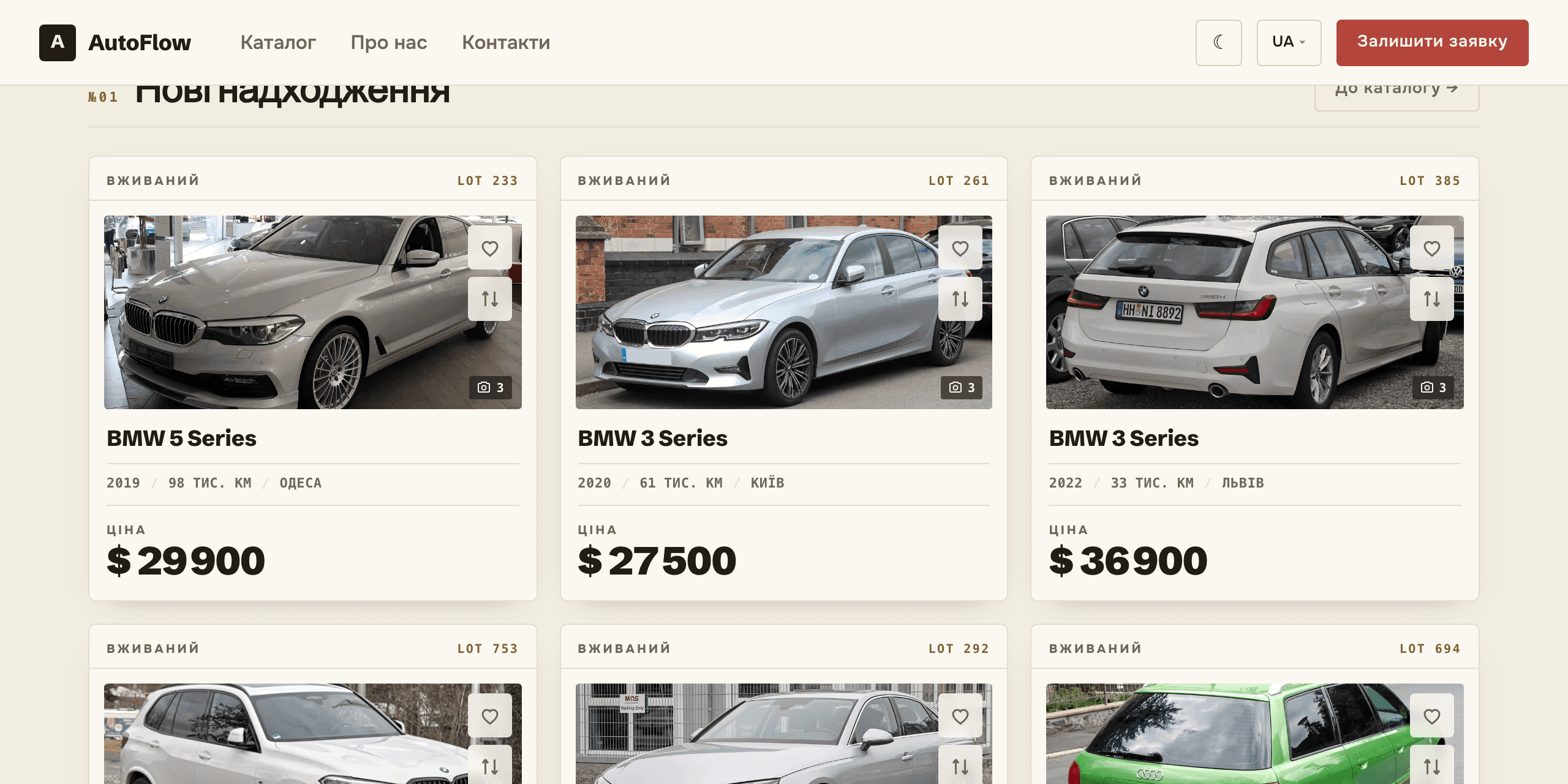This screenshot has height=784, width=1568.
Task: Open the Каталог menu item
Action: click(278, 43)
